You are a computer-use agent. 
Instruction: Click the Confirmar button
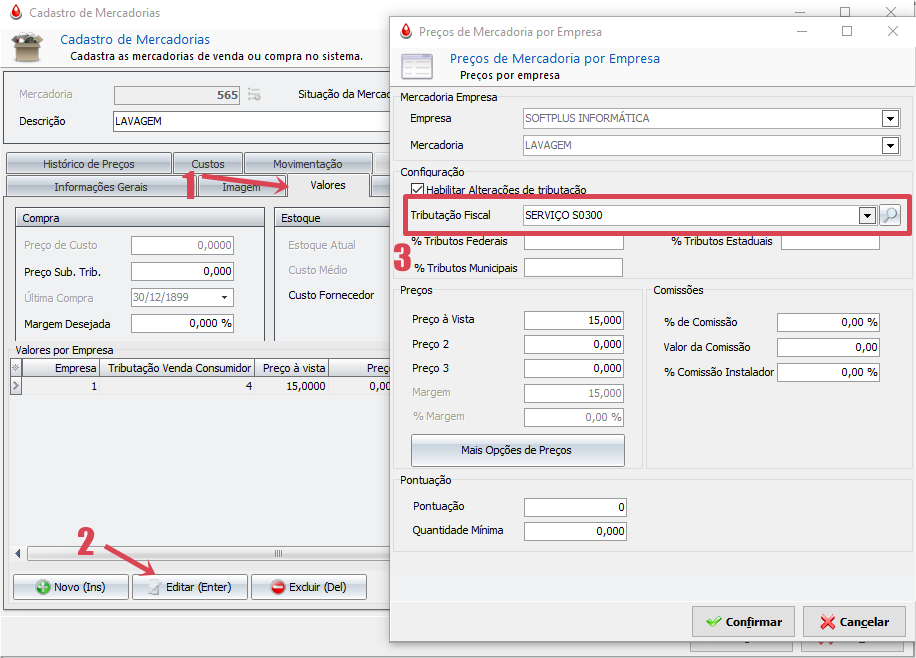(743, 622)
